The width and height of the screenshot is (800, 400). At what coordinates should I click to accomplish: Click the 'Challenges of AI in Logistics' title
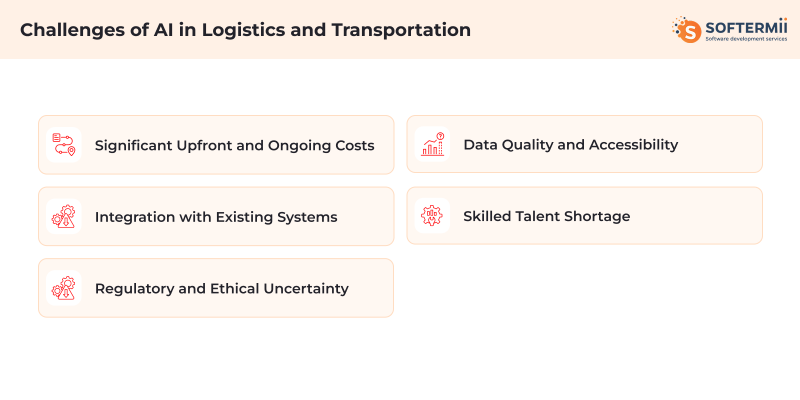click(245, 30)
